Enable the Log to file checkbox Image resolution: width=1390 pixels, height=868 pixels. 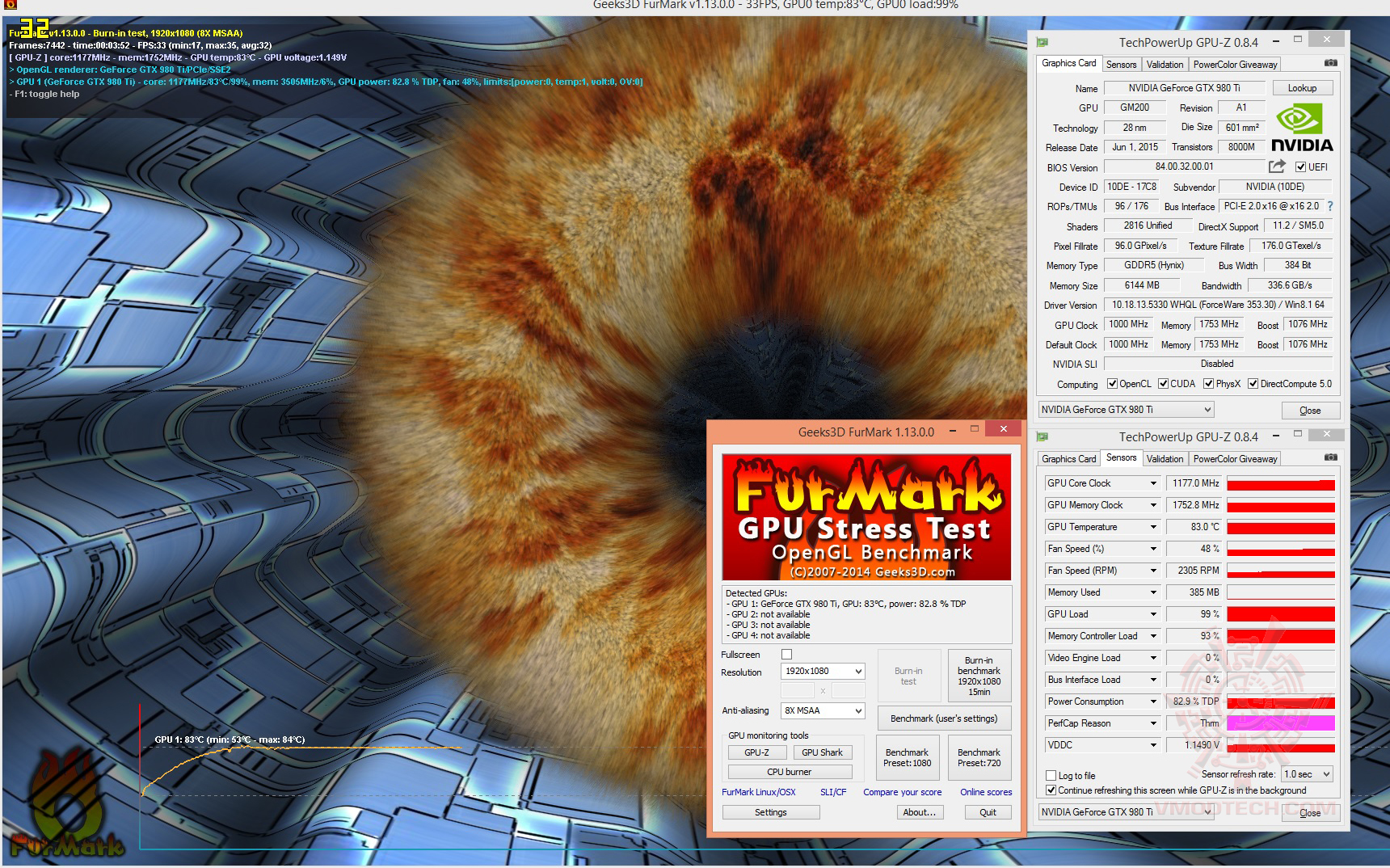pos(1051,775)
